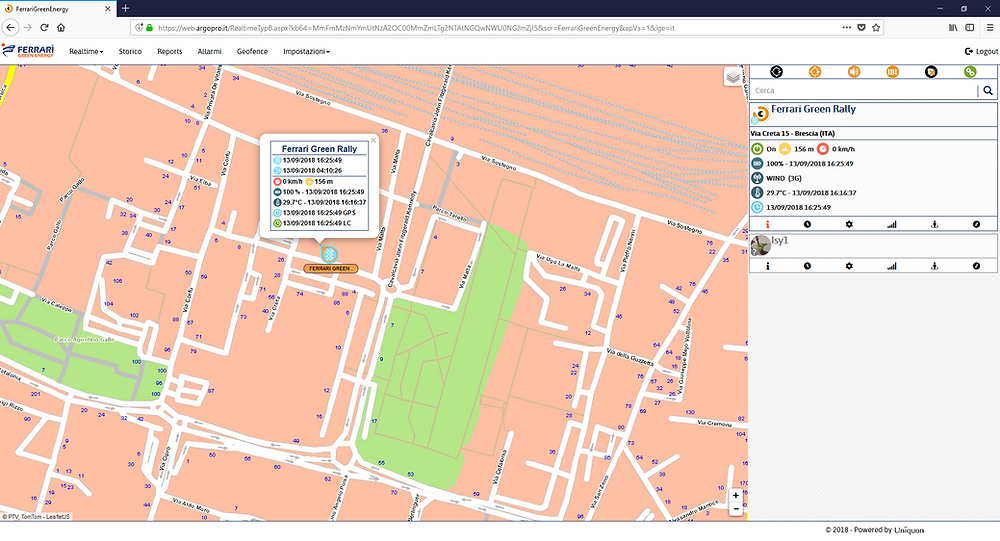Click anchor icon for Isy1

tap(934, 266)
